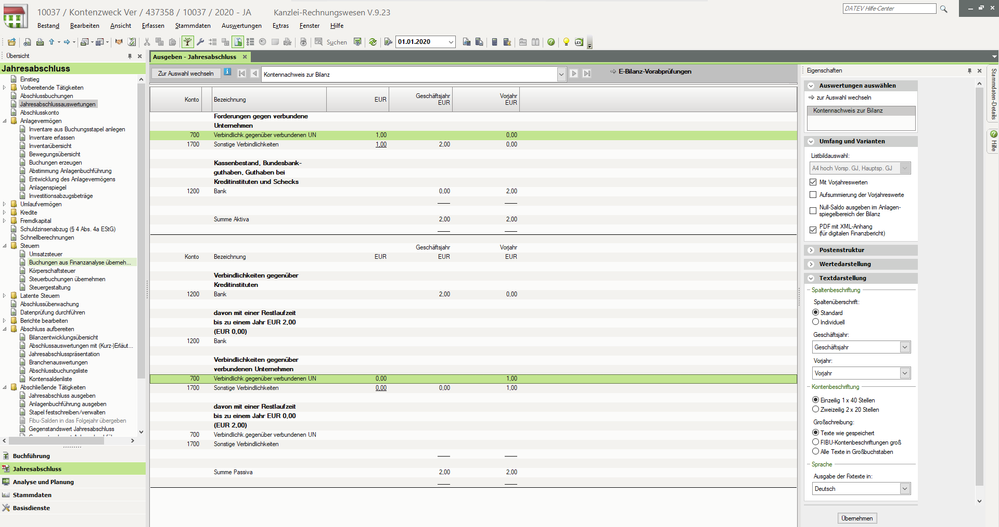Collapse the Anlagevermögen tree node

point(4,120)
